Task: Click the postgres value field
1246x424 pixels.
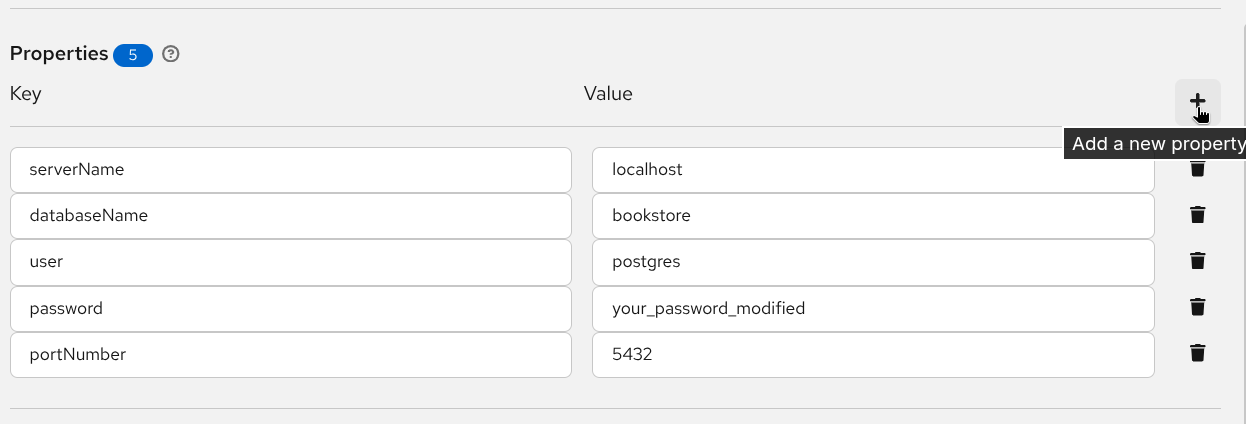Action: pyautogui.click(x=872, y=262)
